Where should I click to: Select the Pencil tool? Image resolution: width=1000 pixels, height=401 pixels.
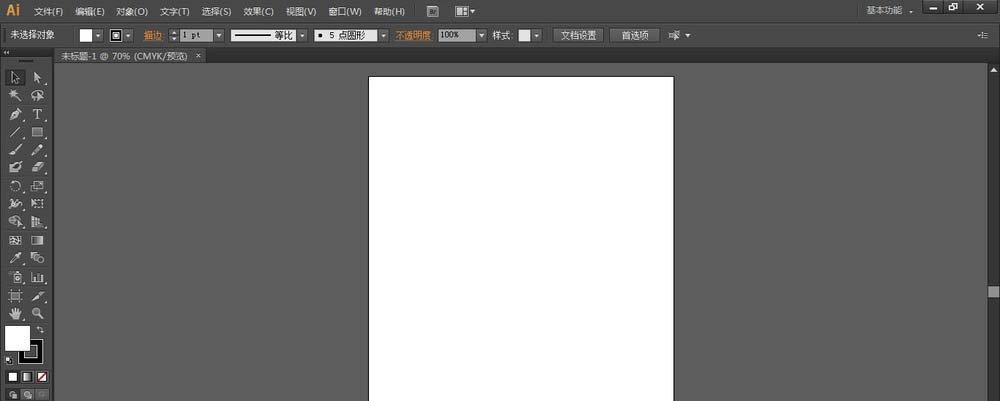coord(38,150)
